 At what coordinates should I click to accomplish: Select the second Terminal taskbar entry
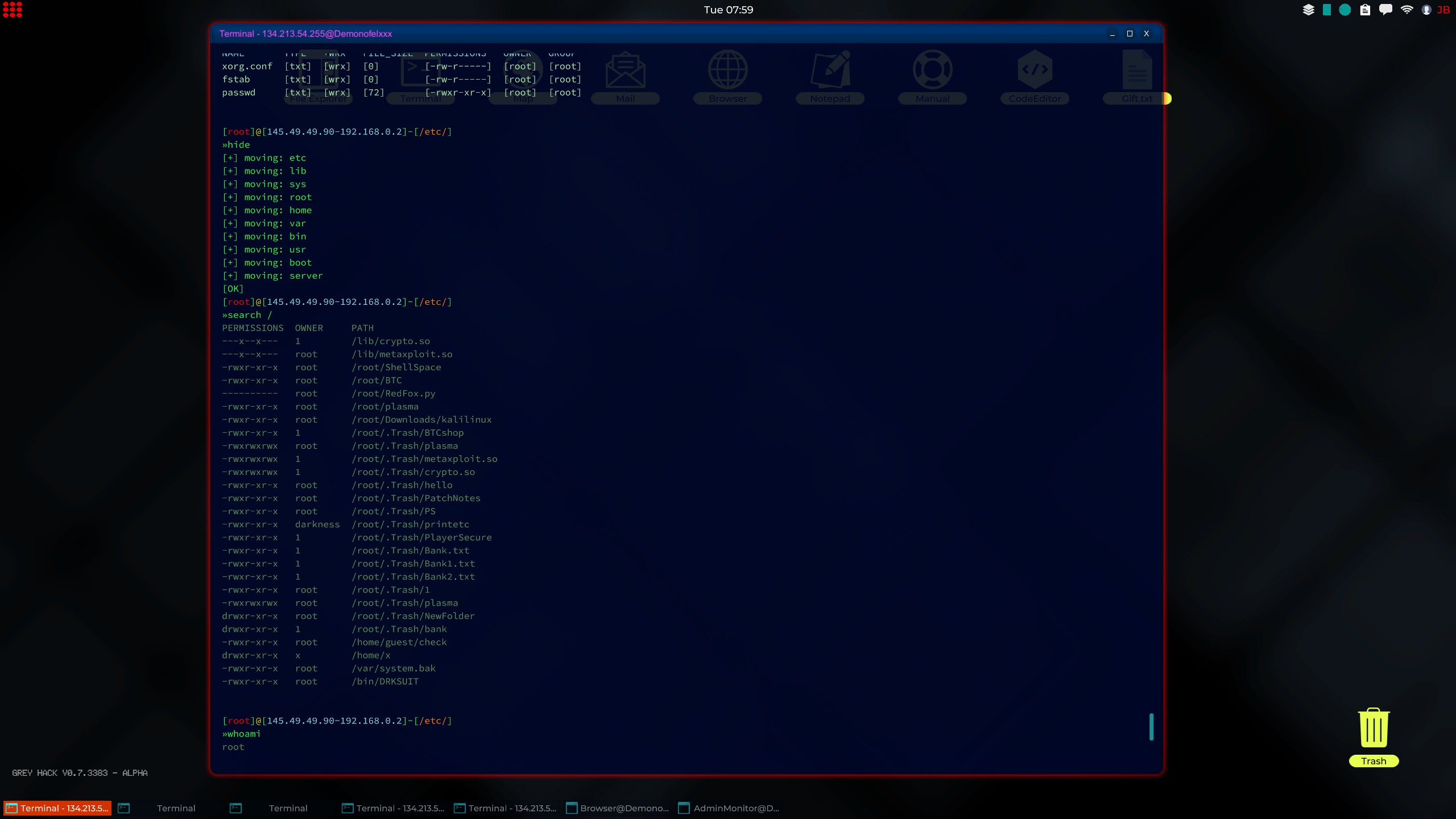point(176,808)
